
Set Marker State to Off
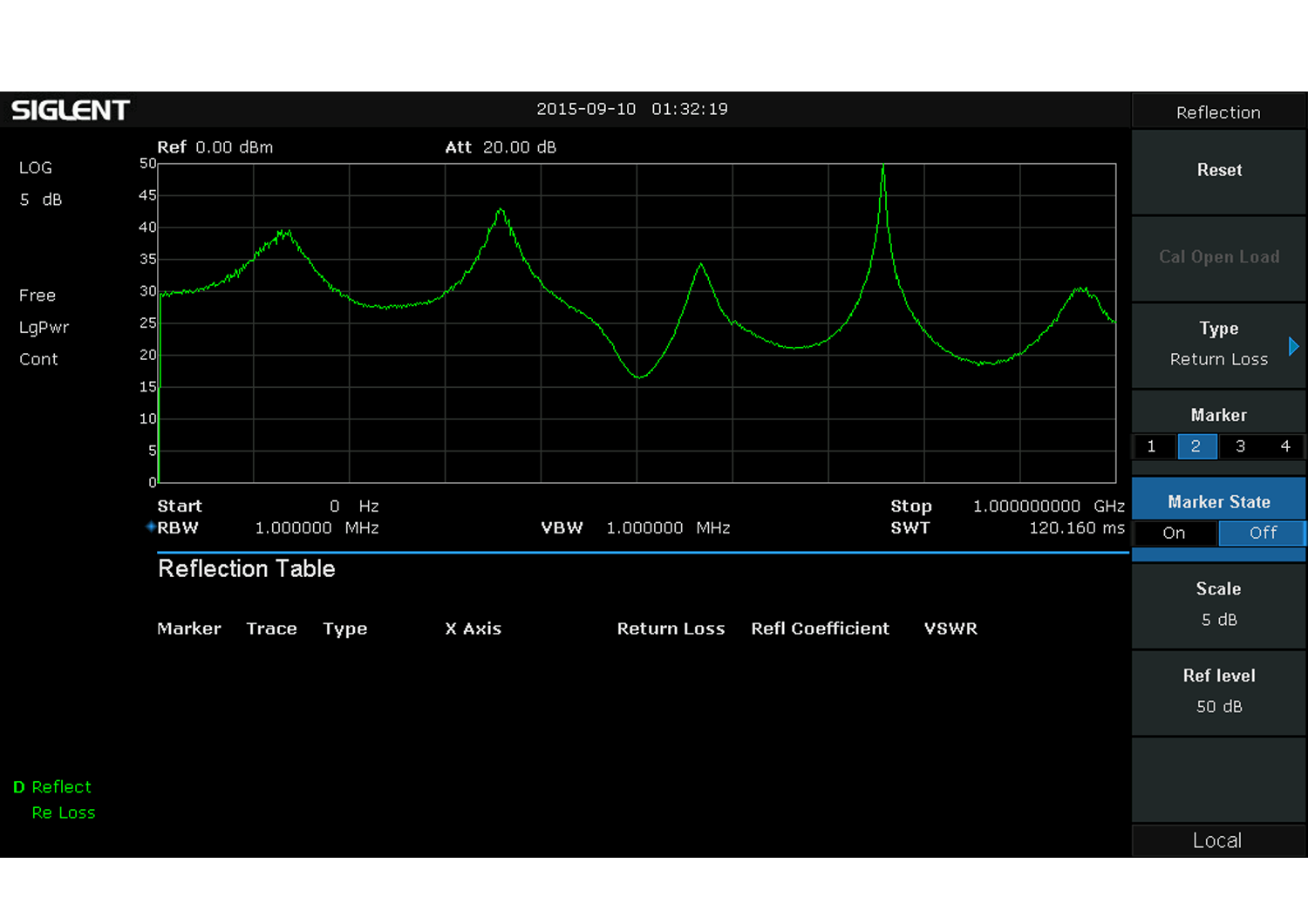point(1262,533)
